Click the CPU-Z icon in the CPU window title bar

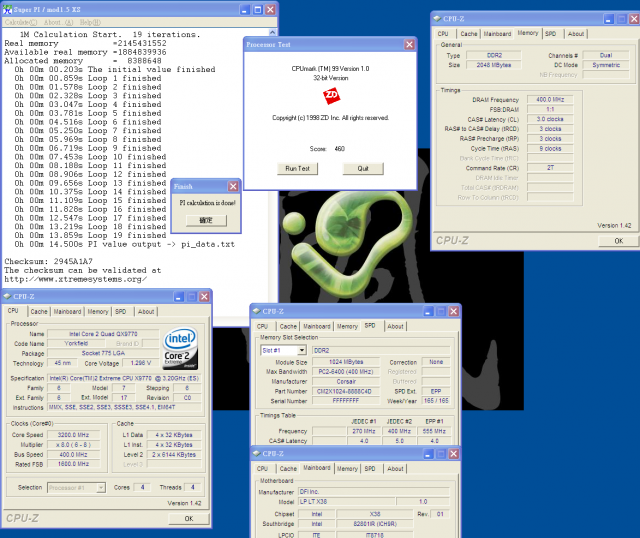click(x=7, y=296)
